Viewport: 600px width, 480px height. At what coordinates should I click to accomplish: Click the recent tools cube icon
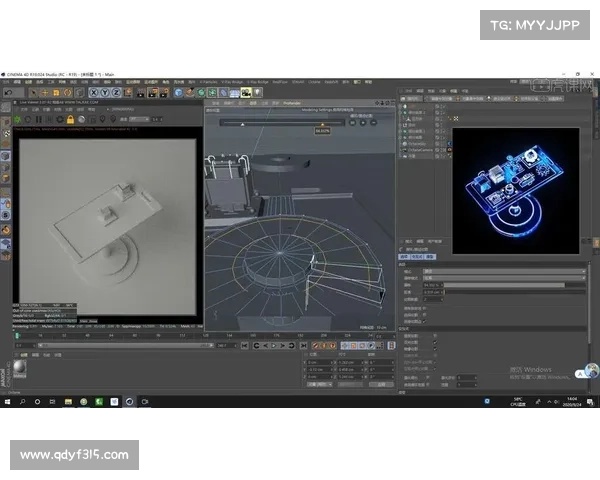(79, 93)
